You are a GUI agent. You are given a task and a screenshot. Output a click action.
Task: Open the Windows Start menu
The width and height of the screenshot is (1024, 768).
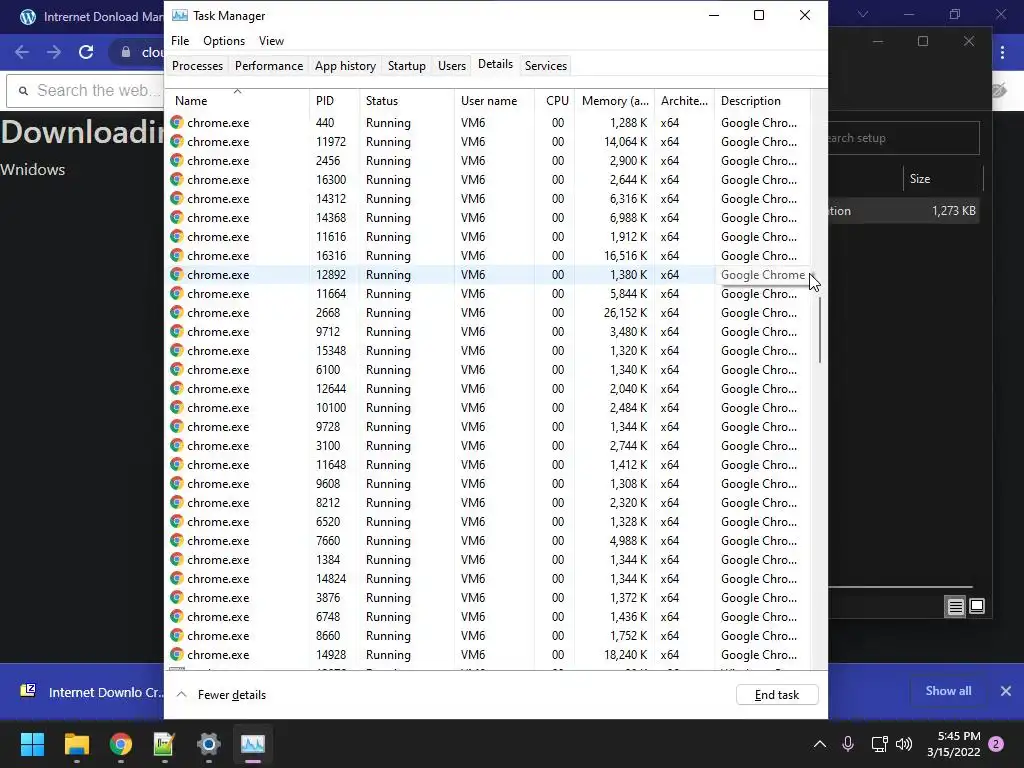[x=32, y=744]
